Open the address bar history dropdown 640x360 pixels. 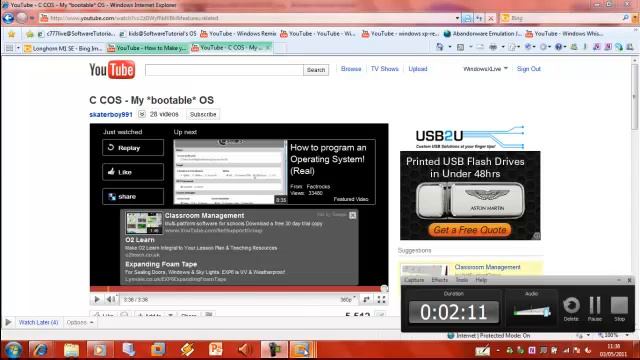click(457, 18)
